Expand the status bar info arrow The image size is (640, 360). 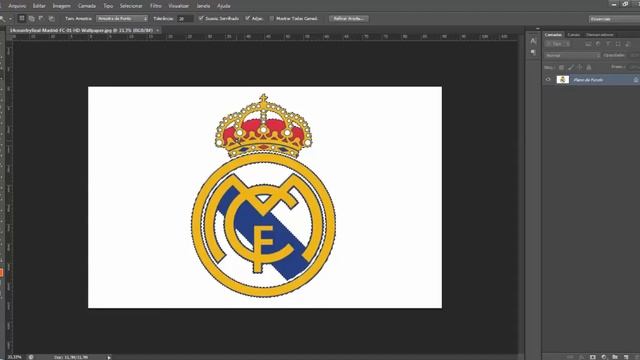109,357
